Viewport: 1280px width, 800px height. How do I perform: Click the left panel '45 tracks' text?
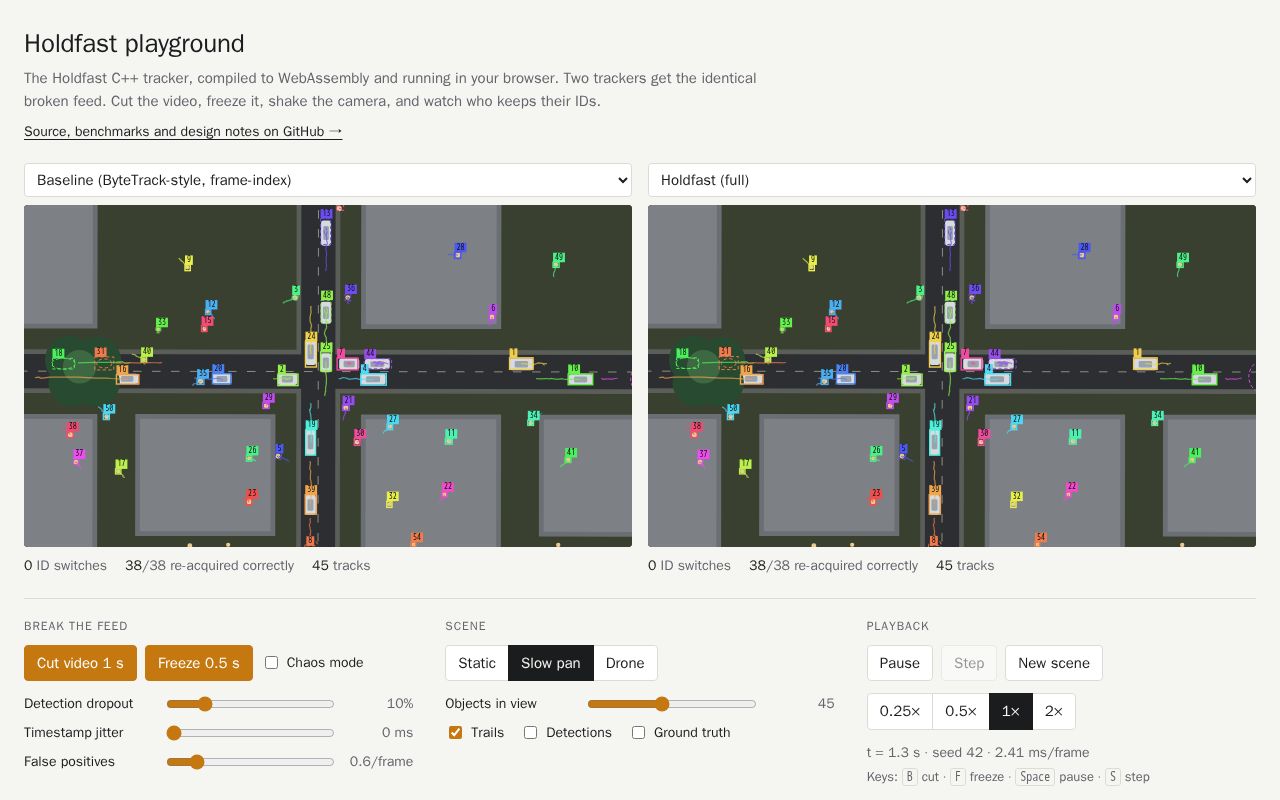click(341, 566)
